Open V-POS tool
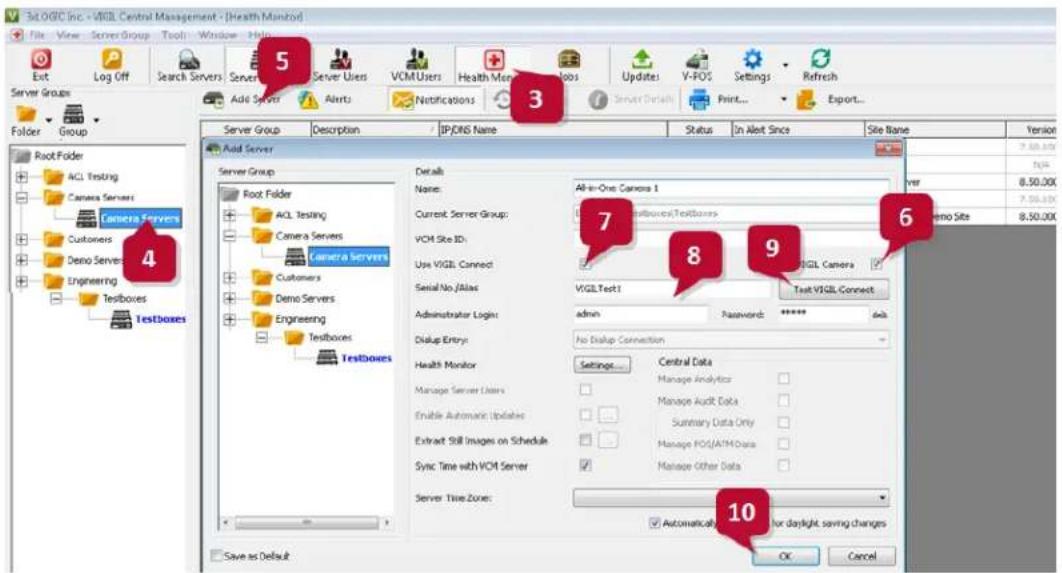This screenshot has height=573, width=1062. 697,66
